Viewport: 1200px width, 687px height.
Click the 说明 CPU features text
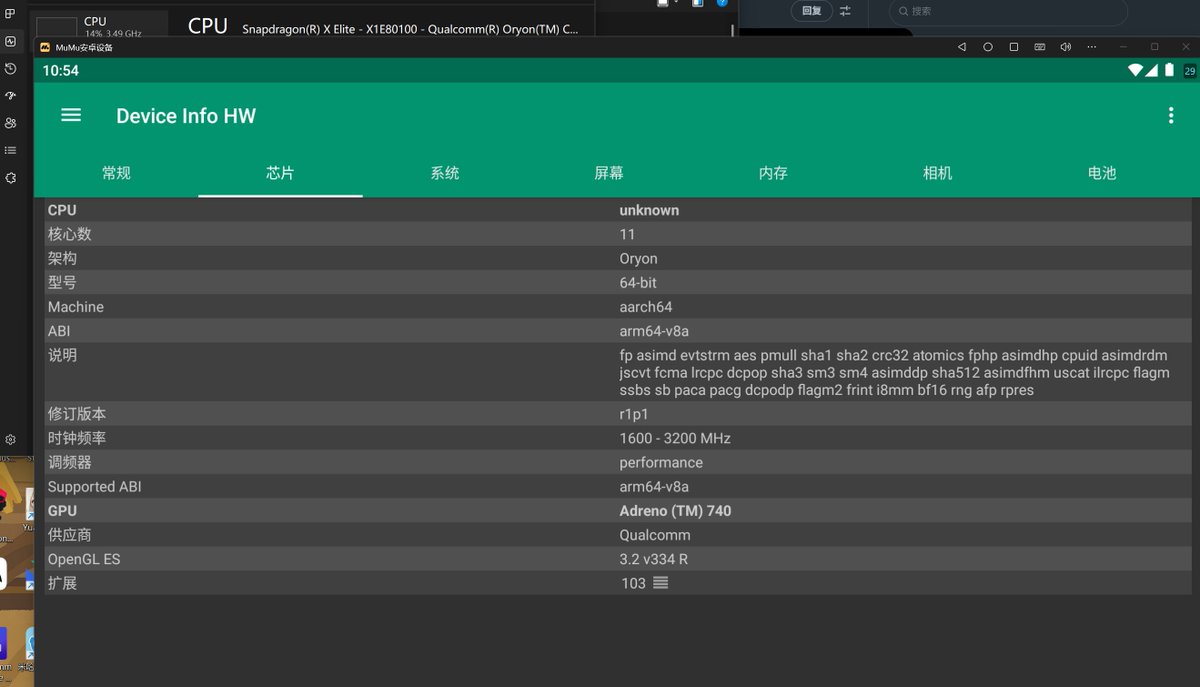tap(894, 373)
